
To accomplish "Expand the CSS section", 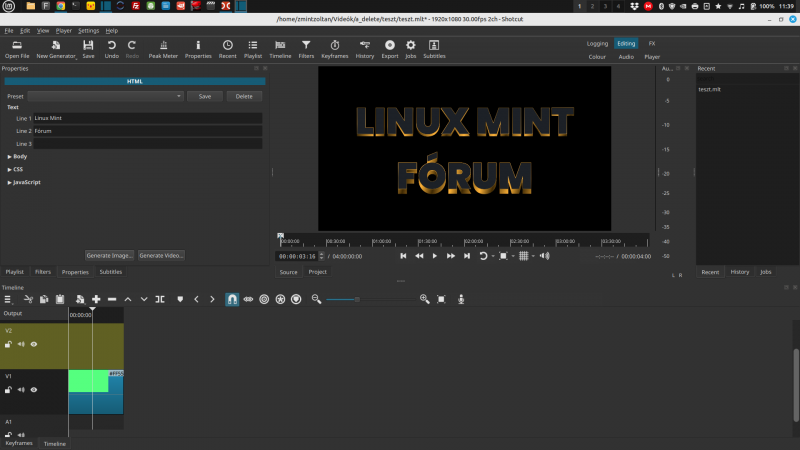I will (x=15, y=169).
